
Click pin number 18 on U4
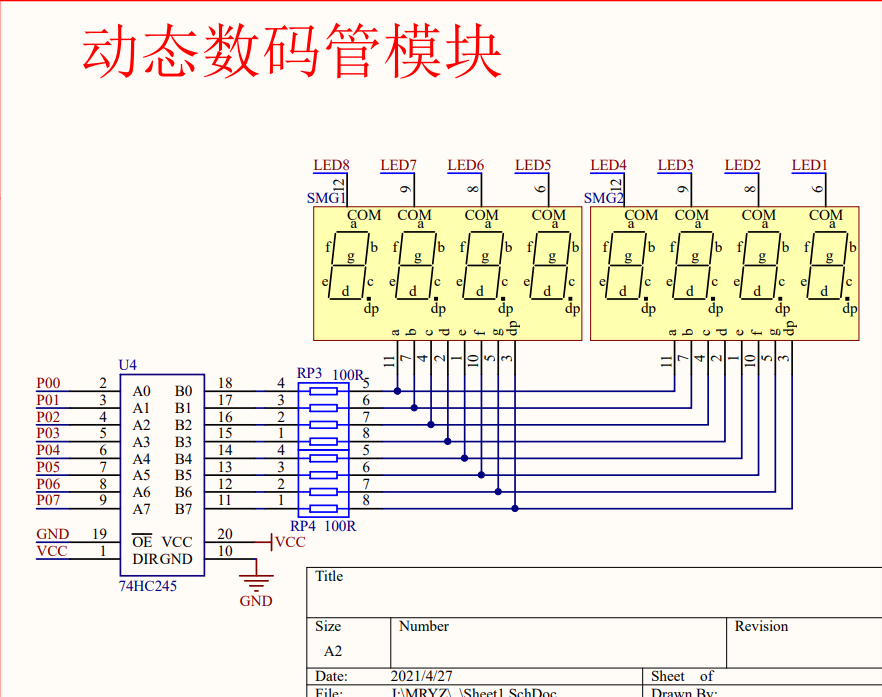(225, 383)
